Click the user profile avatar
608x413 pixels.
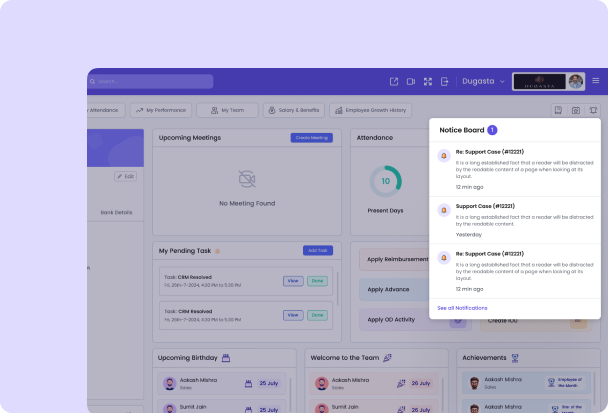click(576, 81)
